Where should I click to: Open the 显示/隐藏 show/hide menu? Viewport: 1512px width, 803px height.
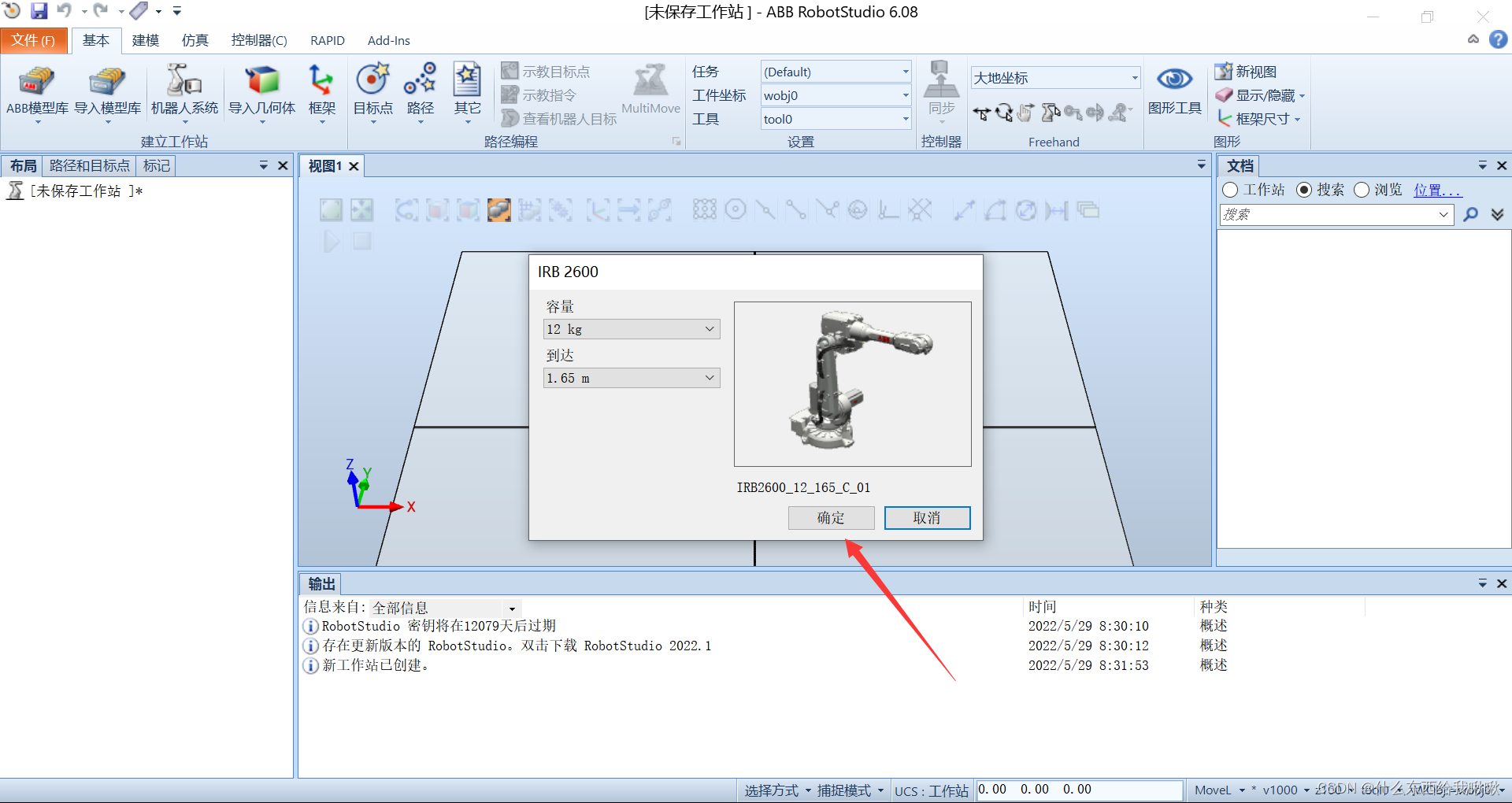(1260, 95)
